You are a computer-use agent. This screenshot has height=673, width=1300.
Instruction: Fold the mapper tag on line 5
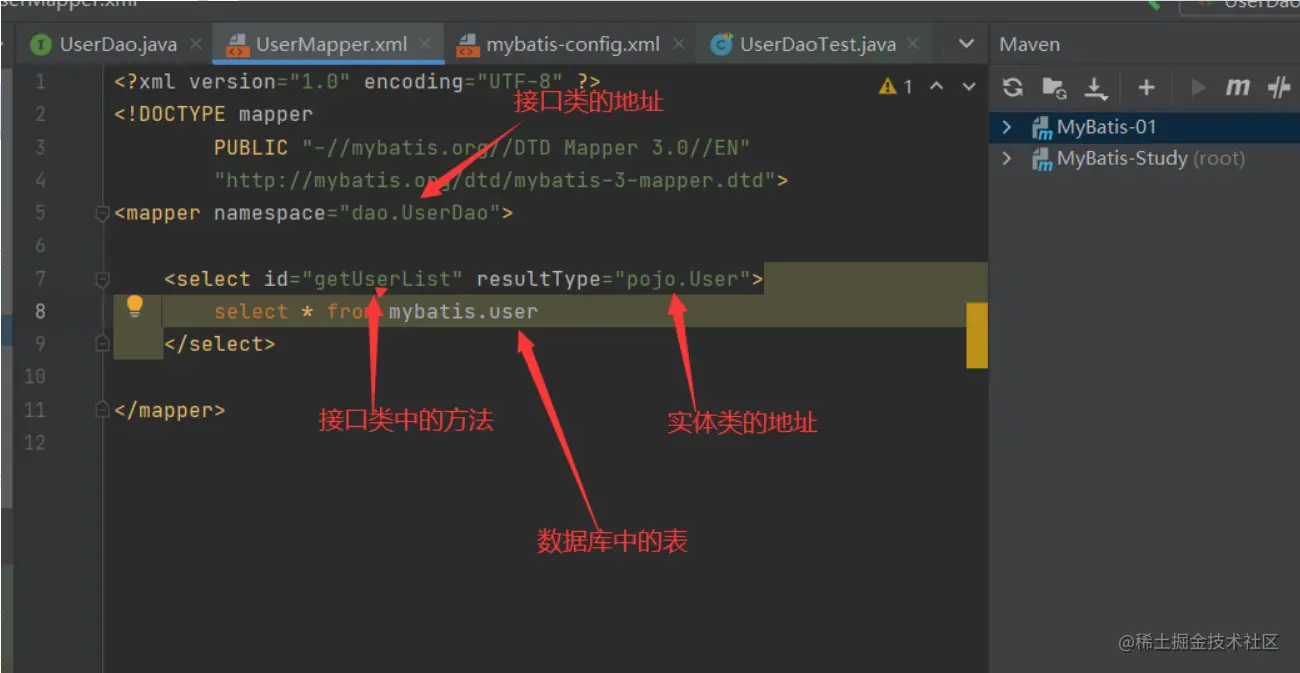[102, 213]
